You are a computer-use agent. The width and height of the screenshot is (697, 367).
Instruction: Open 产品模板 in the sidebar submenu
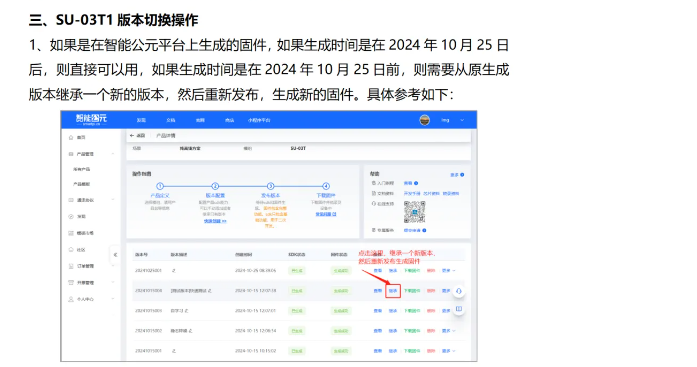pyautogui.click(x=82, y=184)
